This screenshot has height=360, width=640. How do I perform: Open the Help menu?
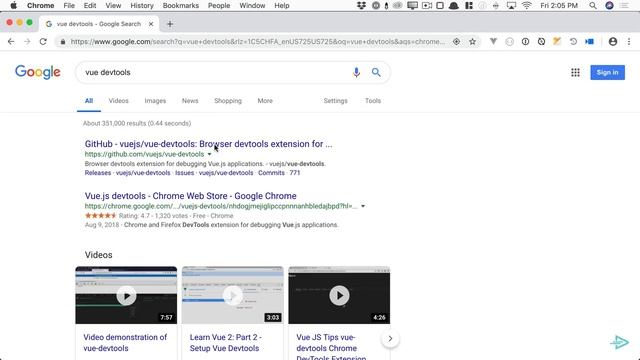(x=282, y=6)
